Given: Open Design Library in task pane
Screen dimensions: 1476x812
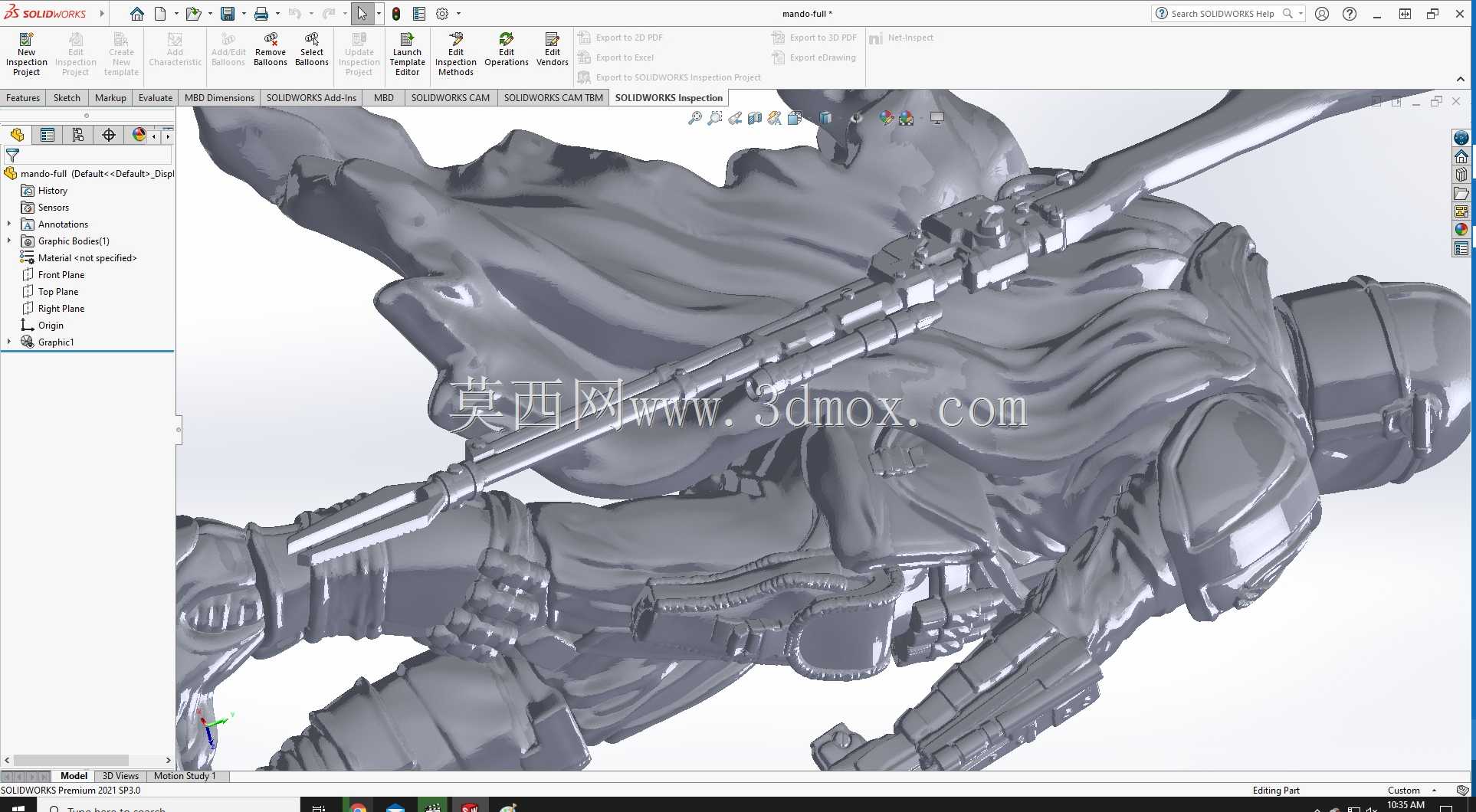Looking at the screenshot, I should pos(1461,175).
